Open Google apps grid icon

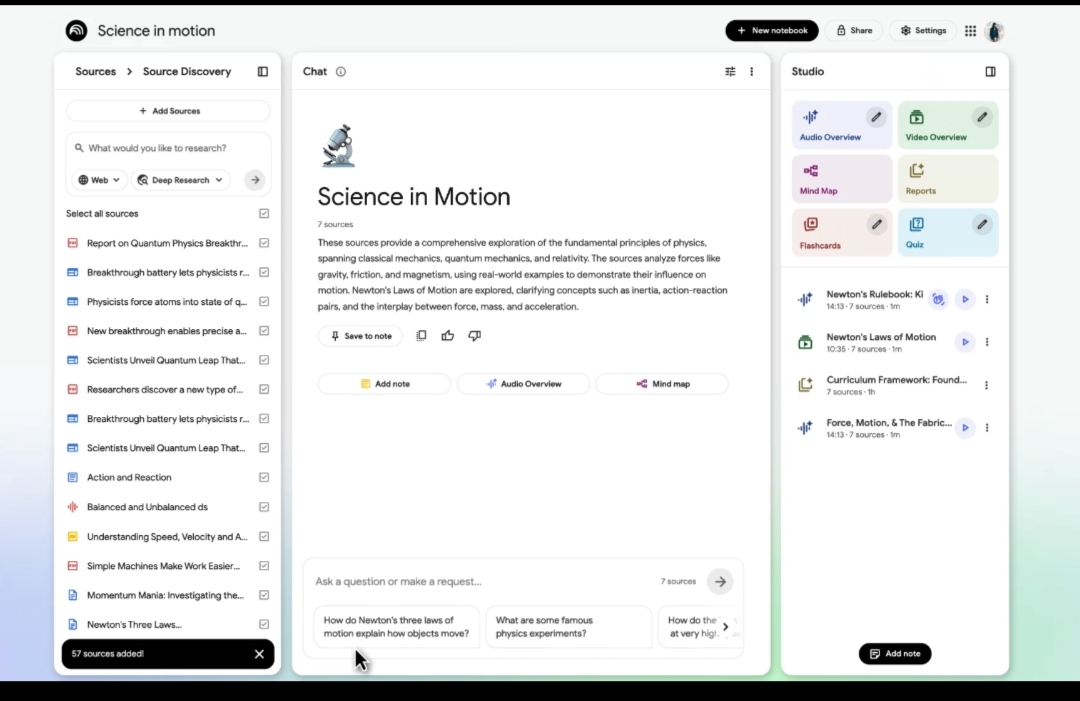[970, 31]
